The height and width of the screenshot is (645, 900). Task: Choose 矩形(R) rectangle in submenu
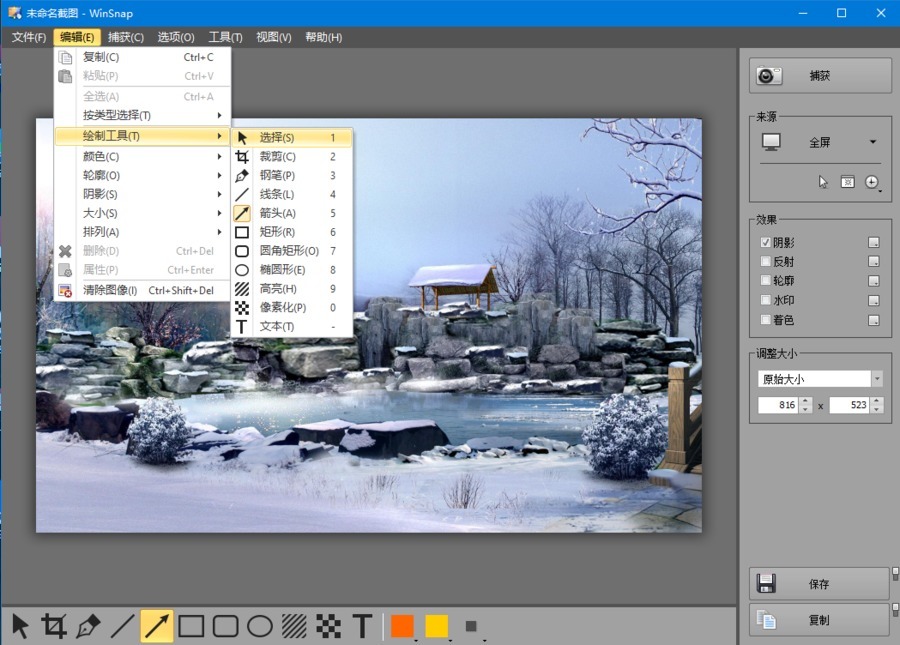tap(292, 232)
